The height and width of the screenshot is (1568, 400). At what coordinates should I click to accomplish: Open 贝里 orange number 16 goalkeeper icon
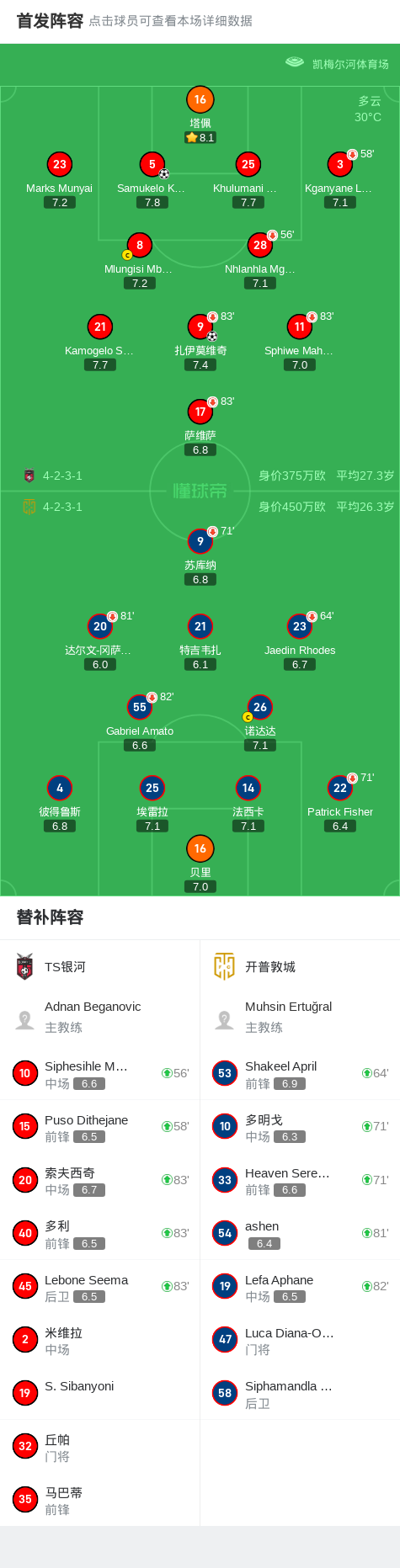click(200, 848)
